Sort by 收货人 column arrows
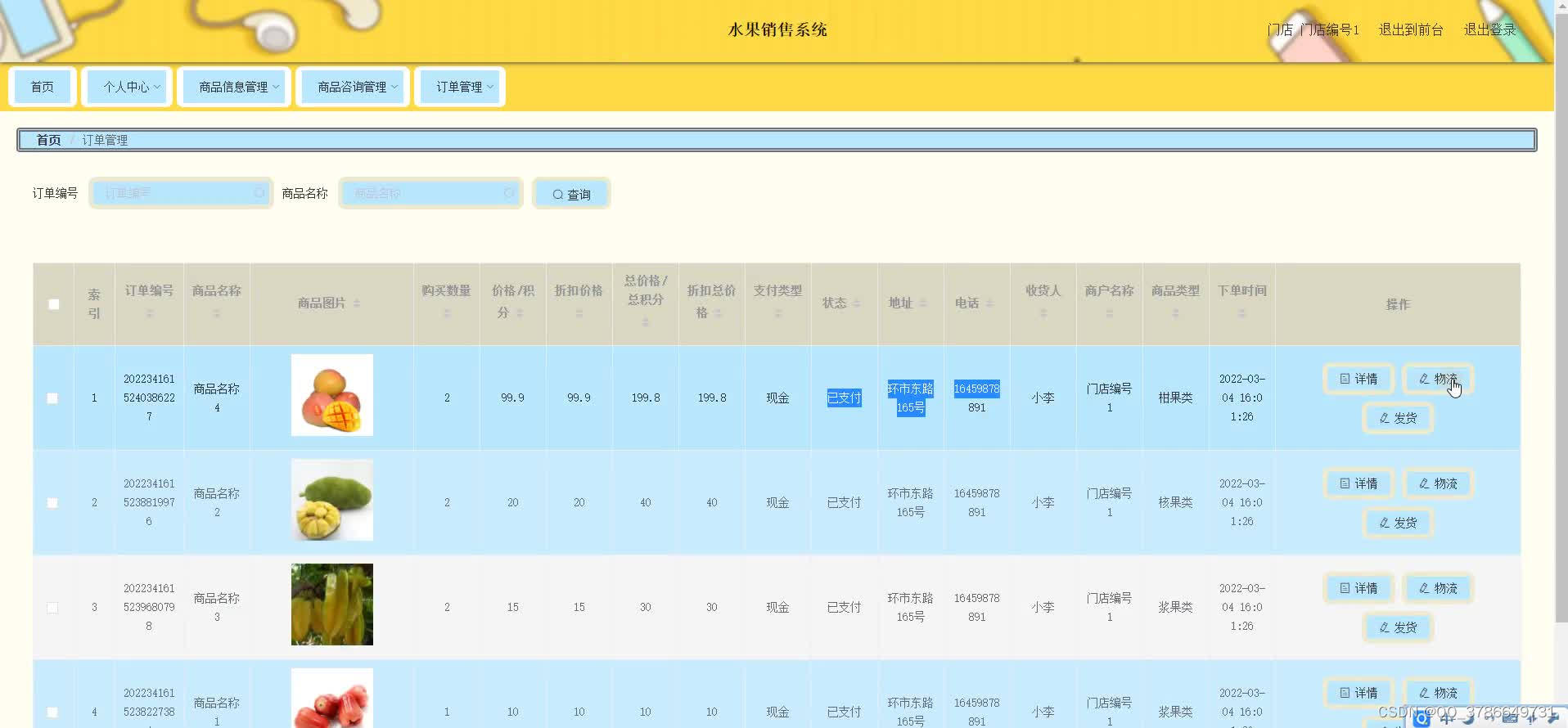This screenshot has height=728, width=1568. pyautogui.click(x=1043, y=313)
